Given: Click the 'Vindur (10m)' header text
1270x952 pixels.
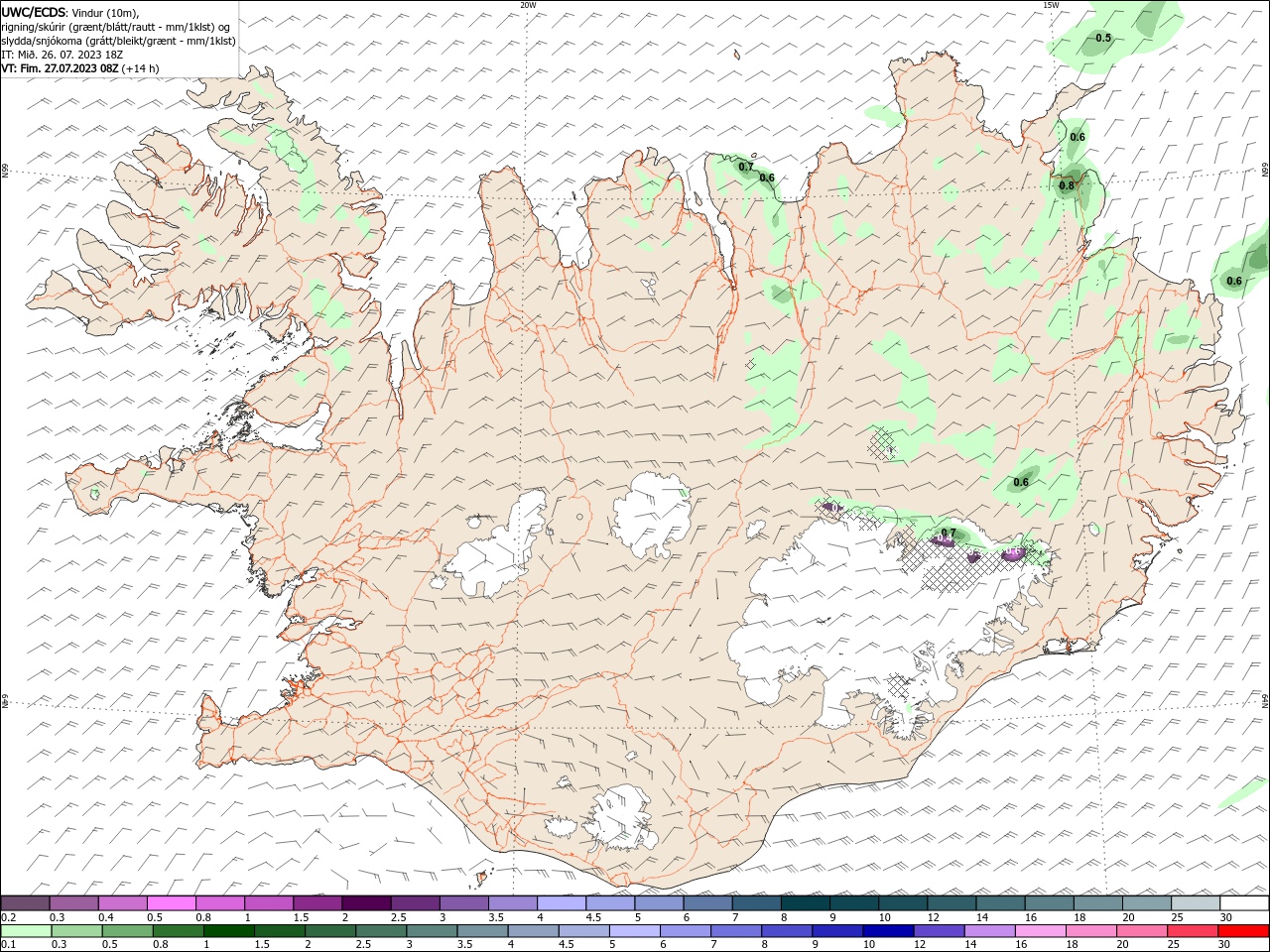Looking at the screenshot, I should point(106,12).
